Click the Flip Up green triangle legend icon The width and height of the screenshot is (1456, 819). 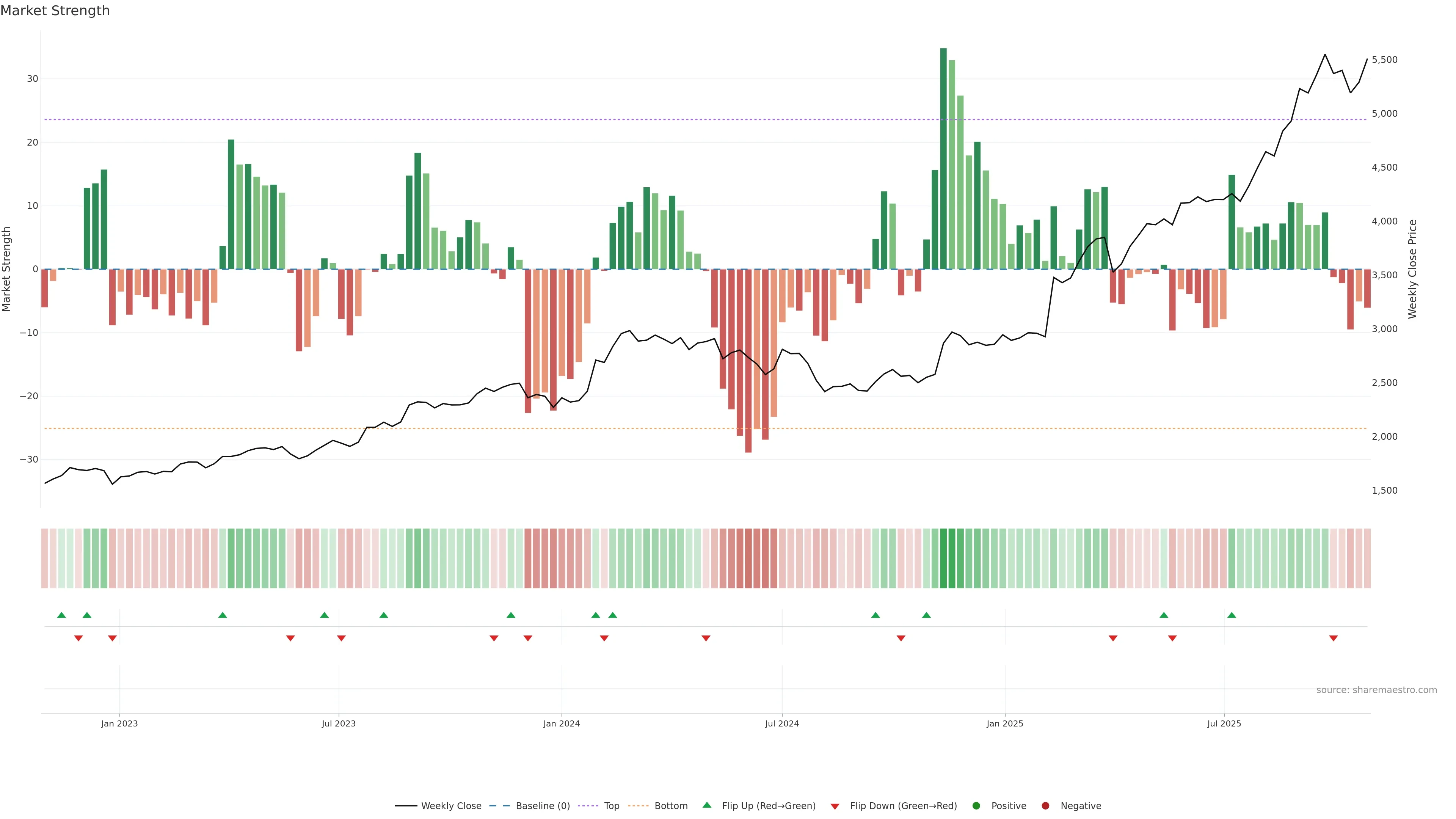706,805
